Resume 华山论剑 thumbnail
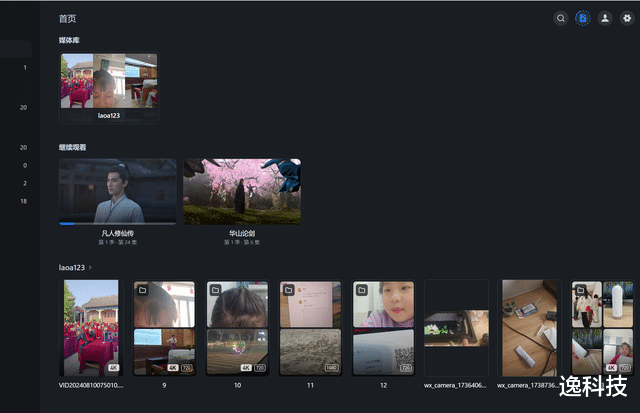 click(242, 191)
